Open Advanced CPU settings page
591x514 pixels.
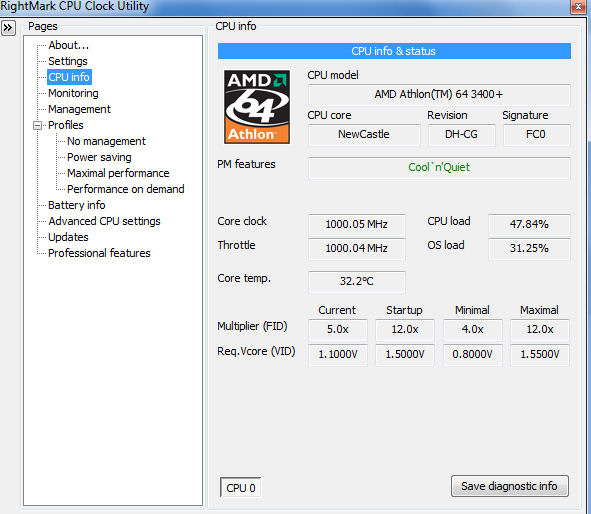(x=104, y=221)
